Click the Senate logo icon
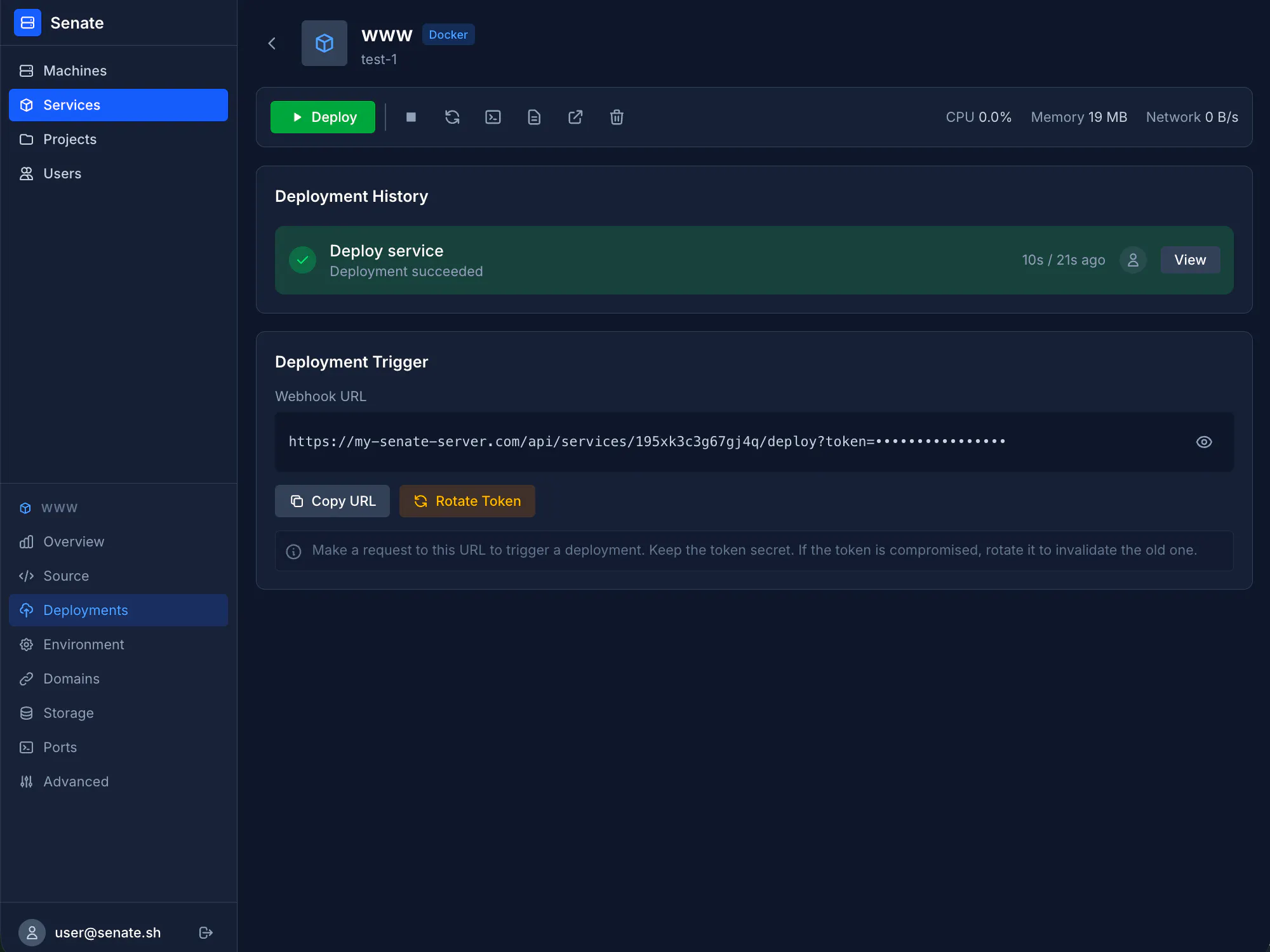This screenshot has width=1270, height=952. pyautogui.click(x=27, y=23)
